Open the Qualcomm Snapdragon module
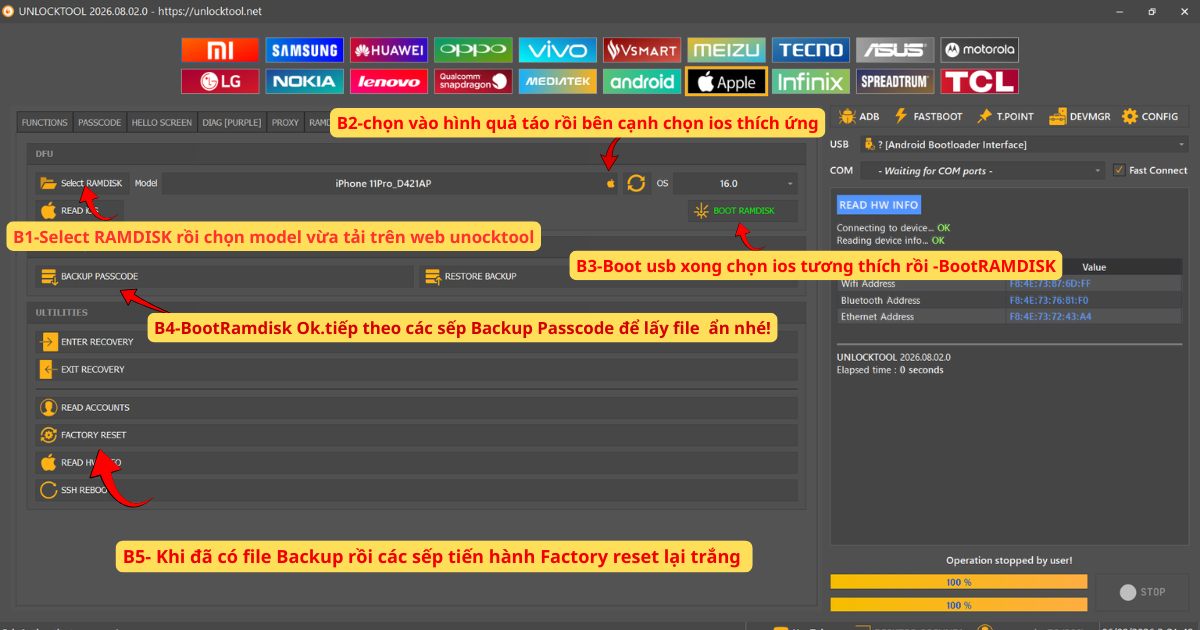The width and height of the screenshot is (1200, 630). (473, 81)
